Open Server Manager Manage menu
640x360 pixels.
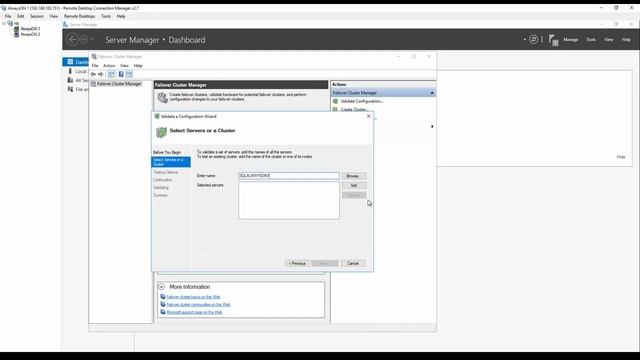[571, 40]
